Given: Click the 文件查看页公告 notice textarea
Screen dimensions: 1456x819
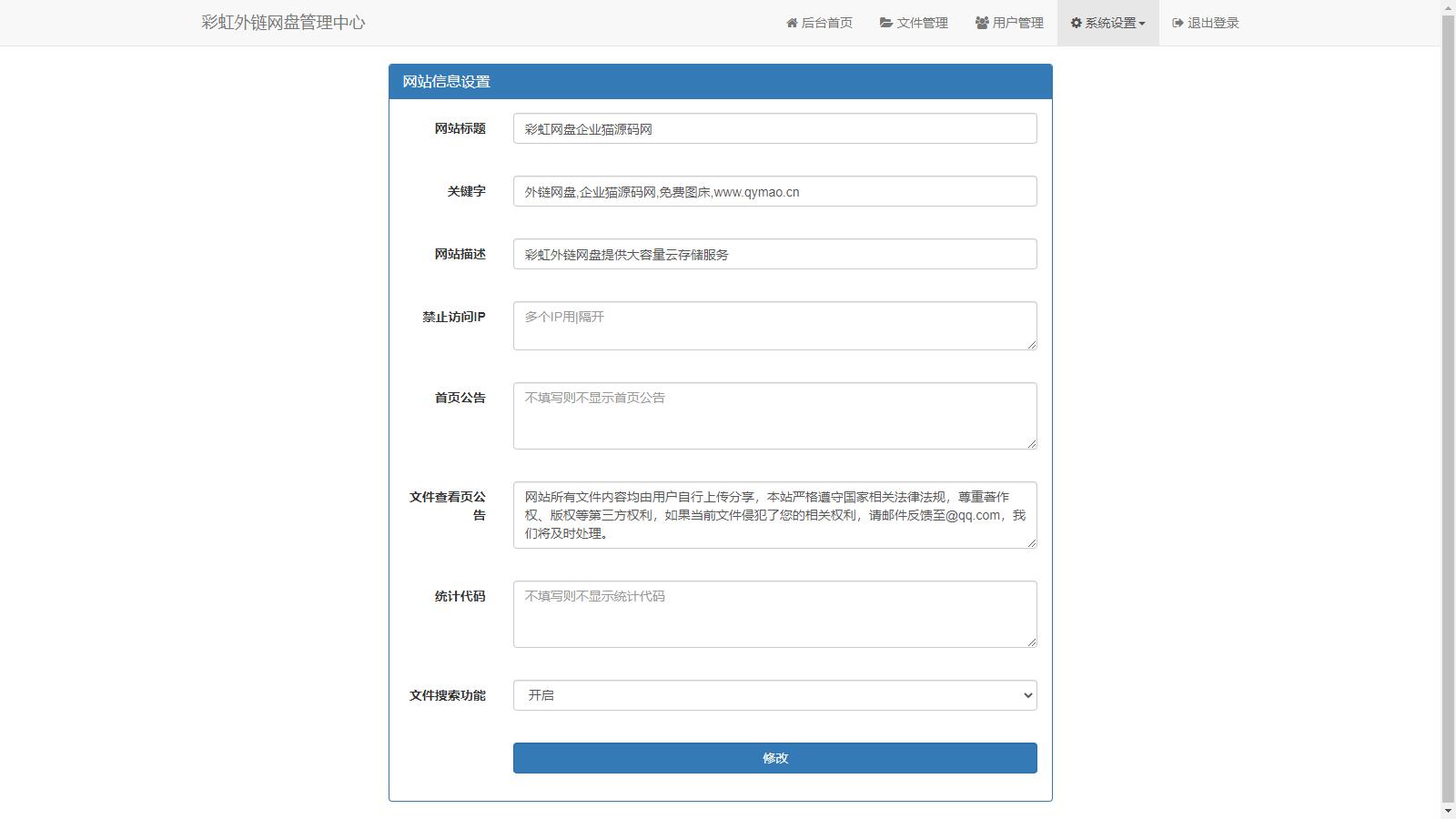Looking at the screenshot, I should [773, 515].
